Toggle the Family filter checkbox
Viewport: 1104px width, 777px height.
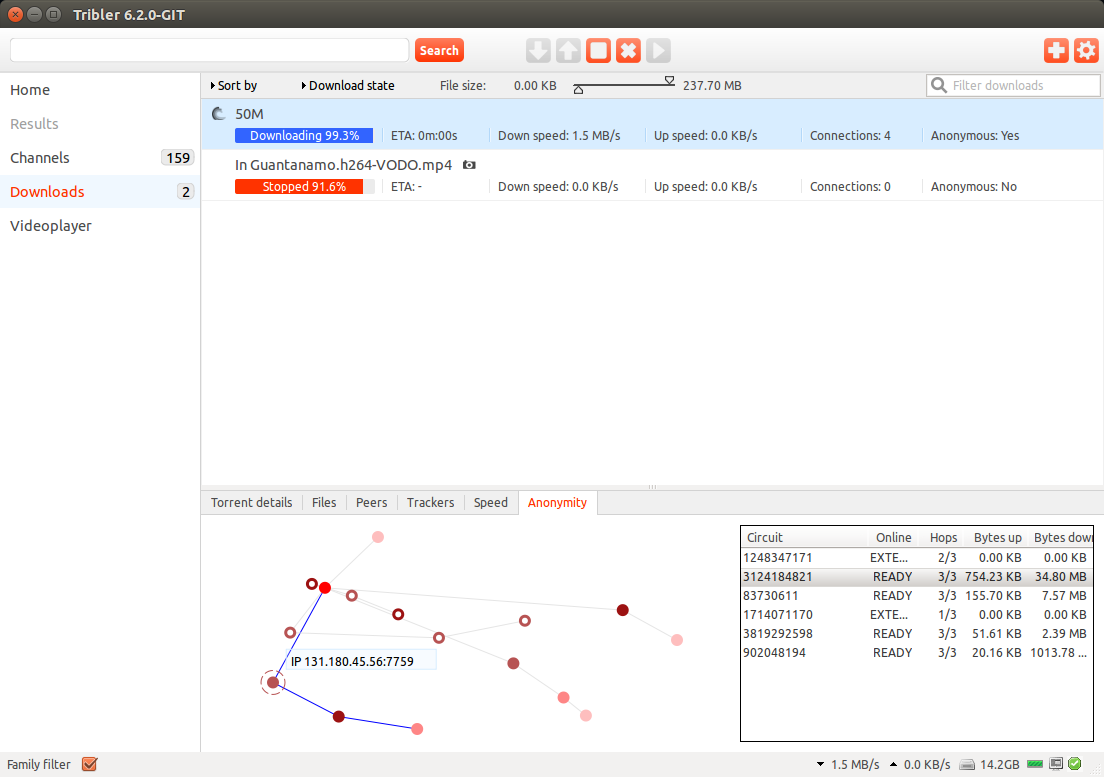click(x=89, y=764)
